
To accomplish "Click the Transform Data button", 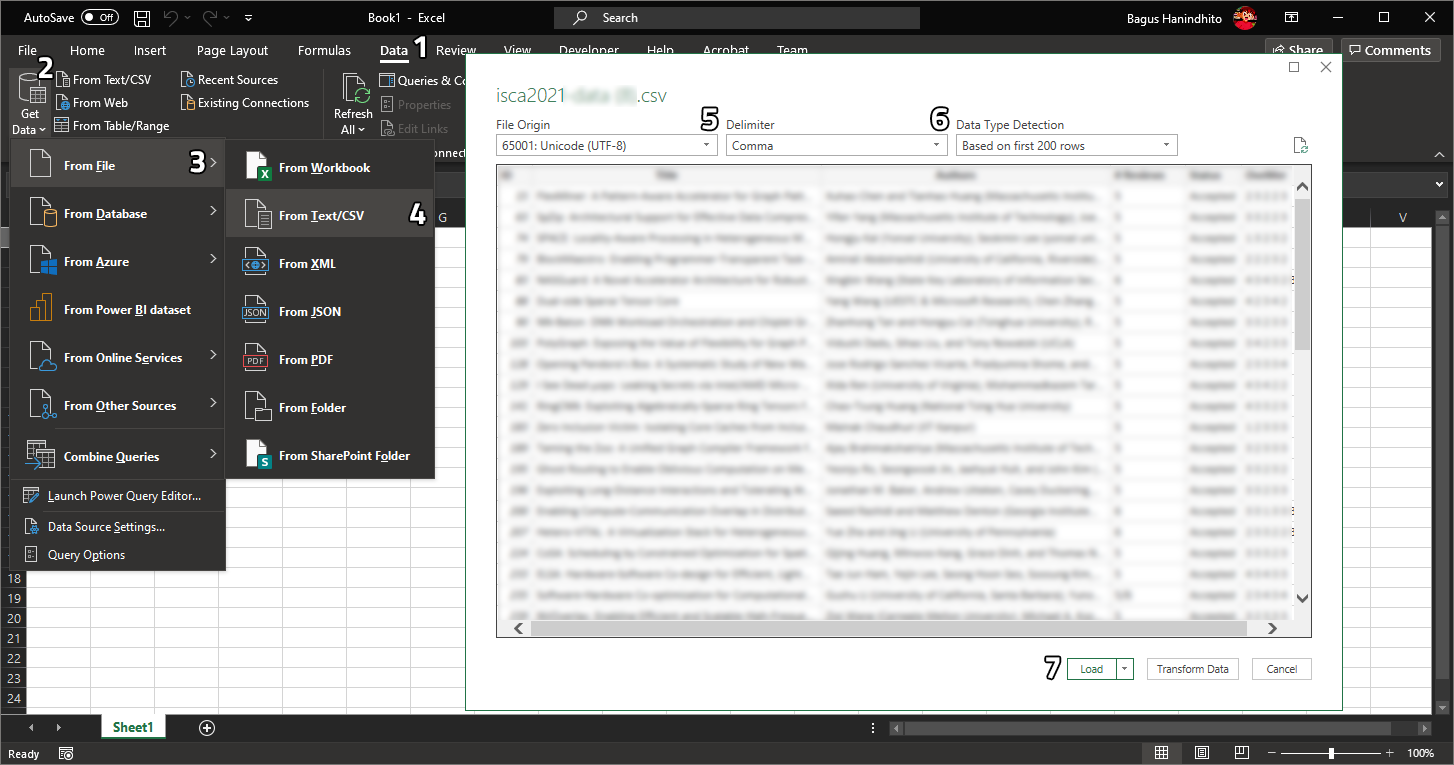I will 1193,669.
